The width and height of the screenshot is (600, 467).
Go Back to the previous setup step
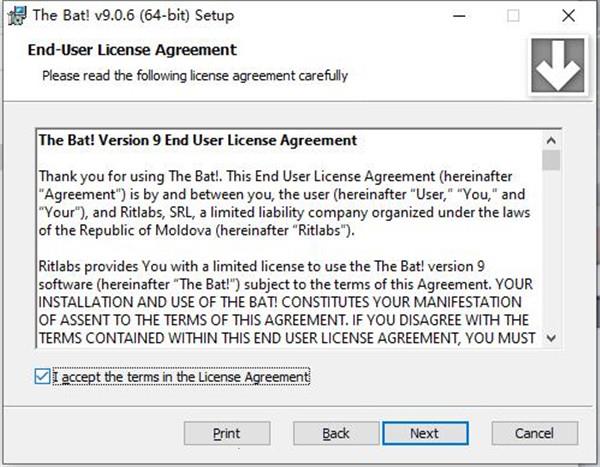coord(336,433)
